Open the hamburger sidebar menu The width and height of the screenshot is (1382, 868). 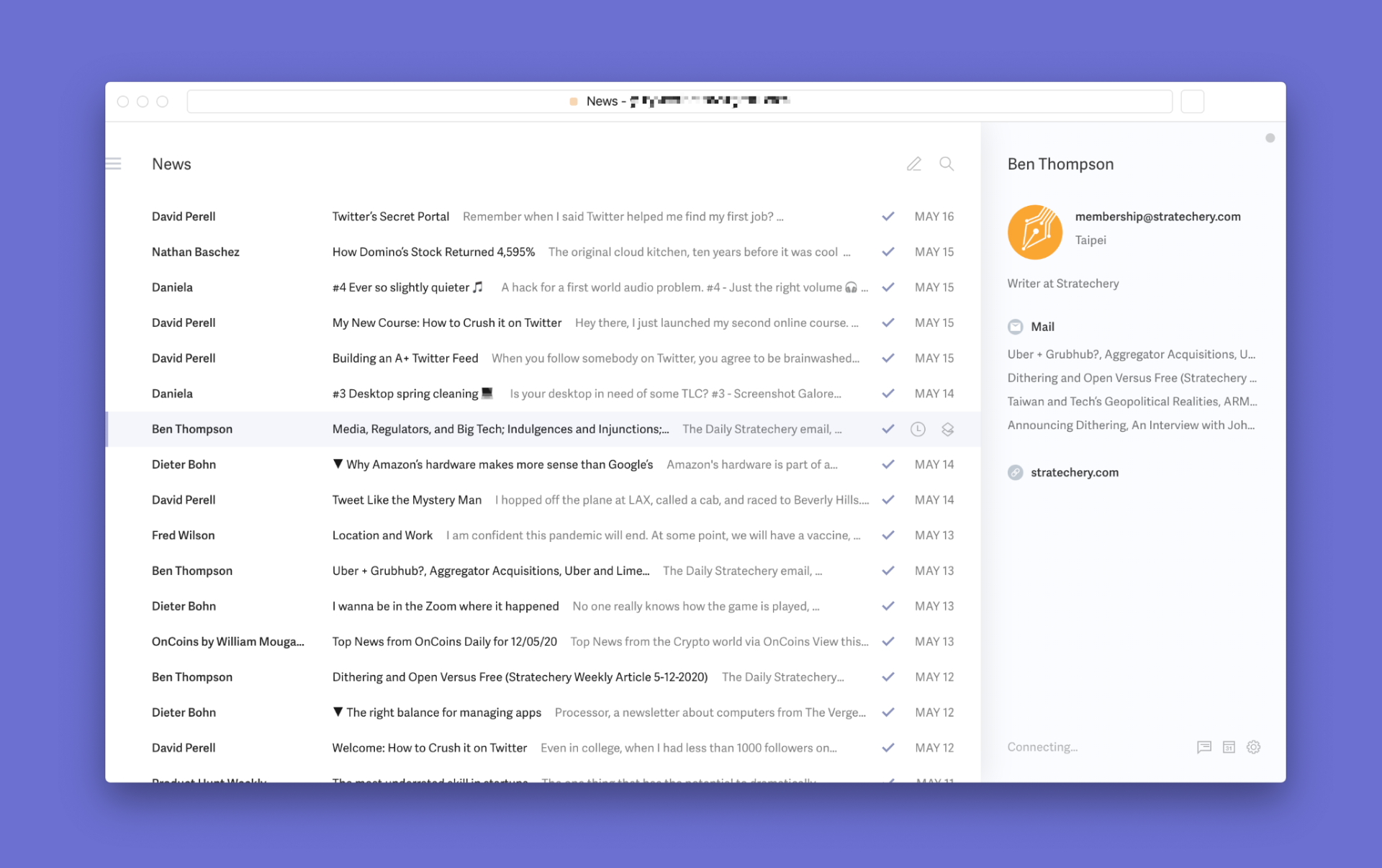click(114, 164)
